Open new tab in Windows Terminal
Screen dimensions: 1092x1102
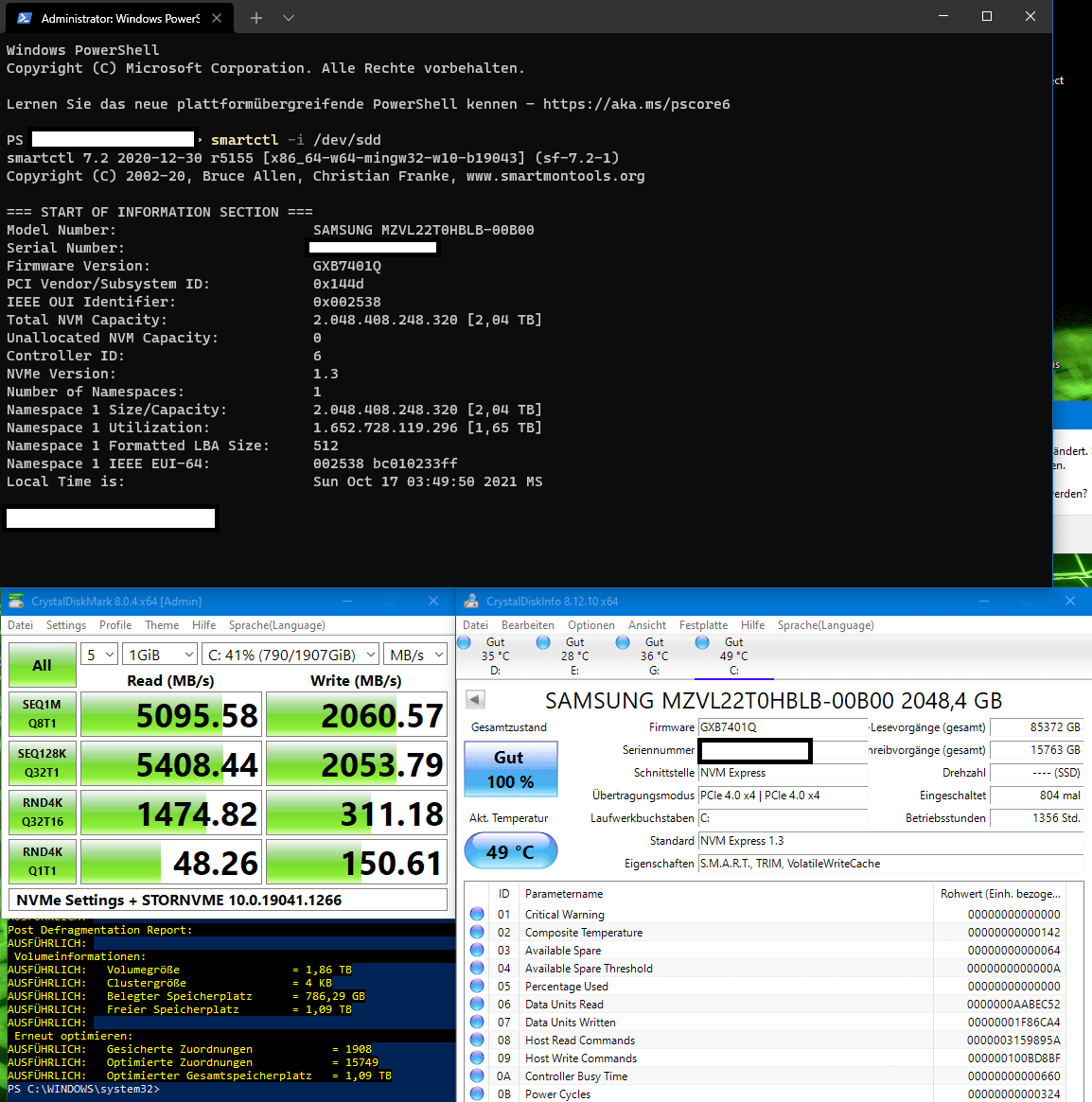coord(256,18)
